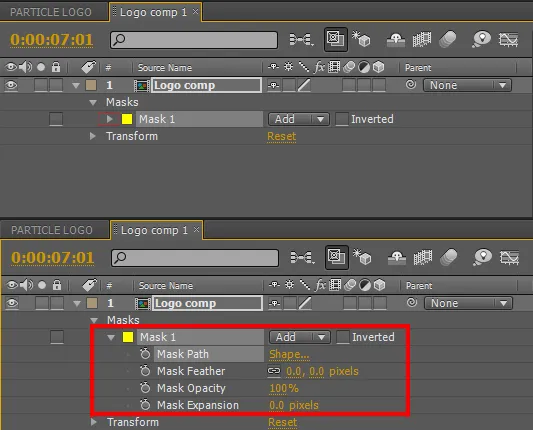
Task: Click Mask 1 yellow color swatch, top panel
Action: click(127, 119)
